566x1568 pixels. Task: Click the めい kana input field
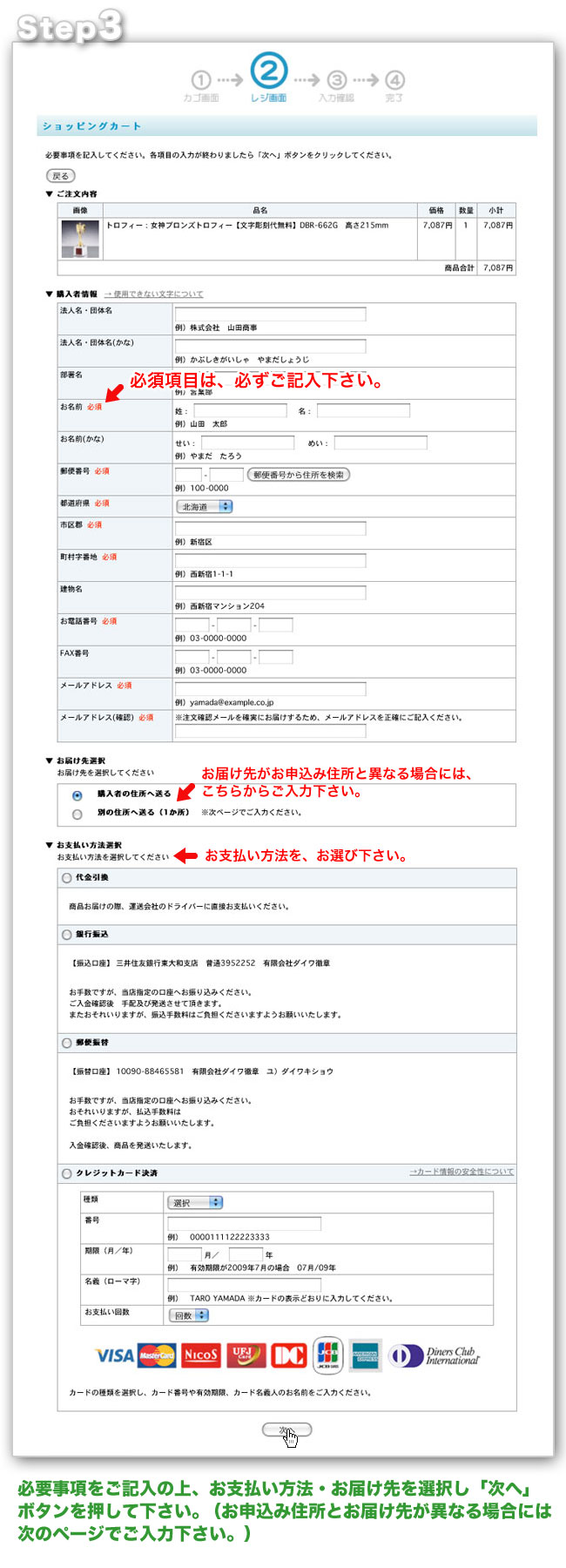(x=381, y=443)
